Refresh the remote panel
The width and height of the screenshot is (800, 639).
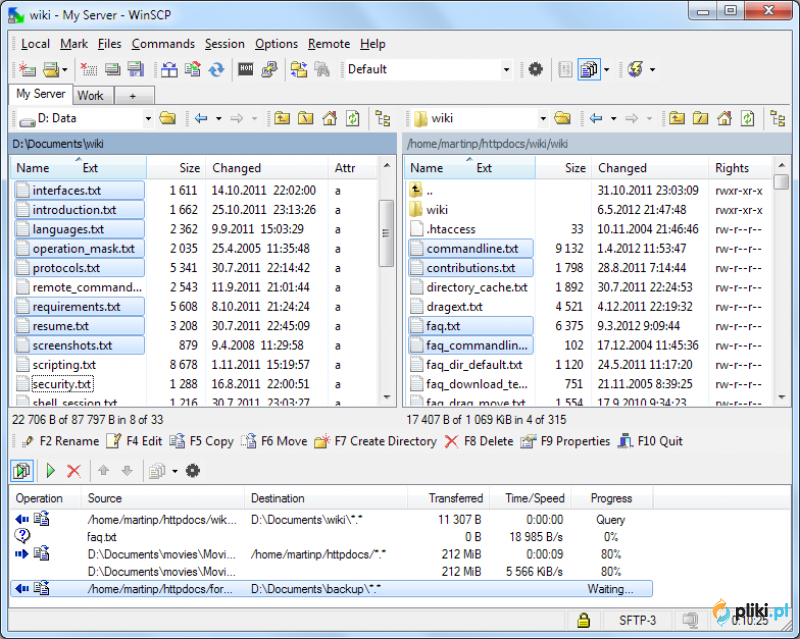tap(747, 118)
